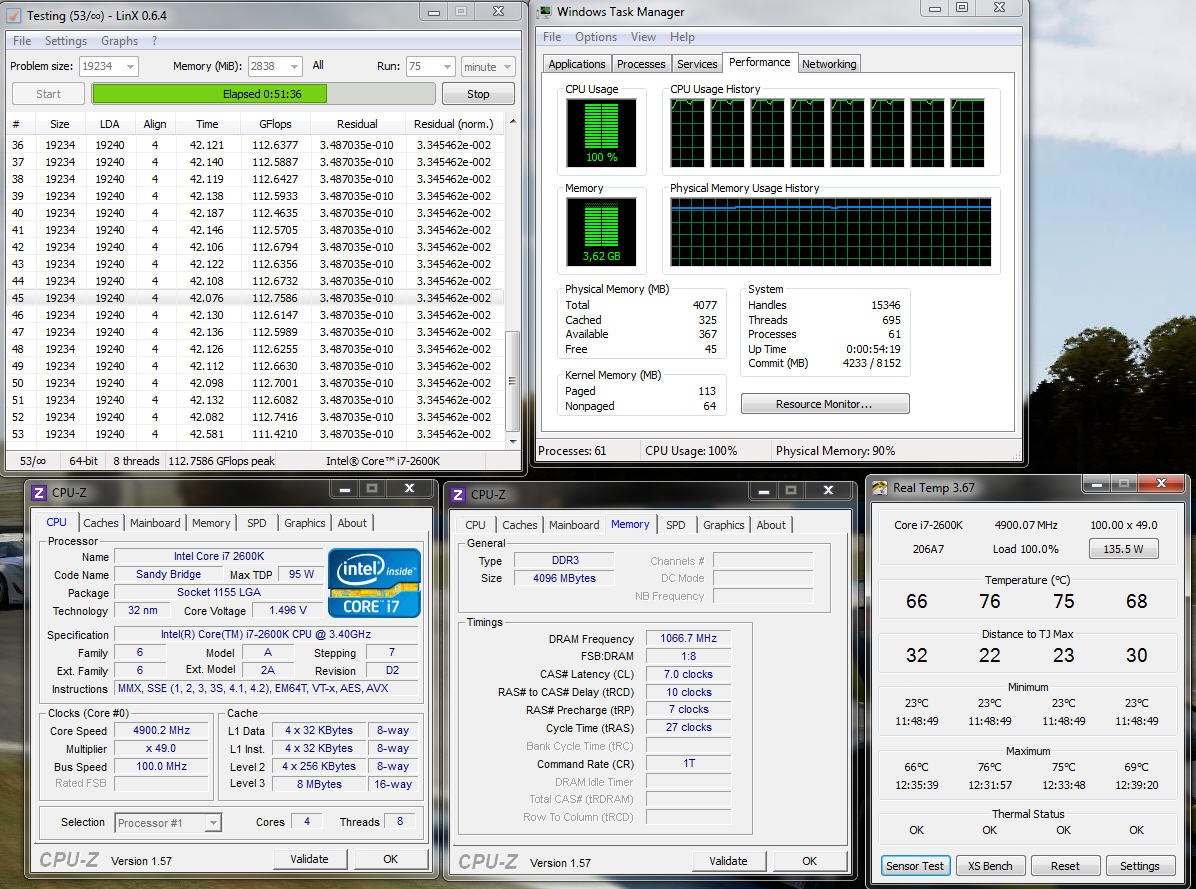
Task: Open the minute unit dropdown in LinX
Action: coord(505,66)
